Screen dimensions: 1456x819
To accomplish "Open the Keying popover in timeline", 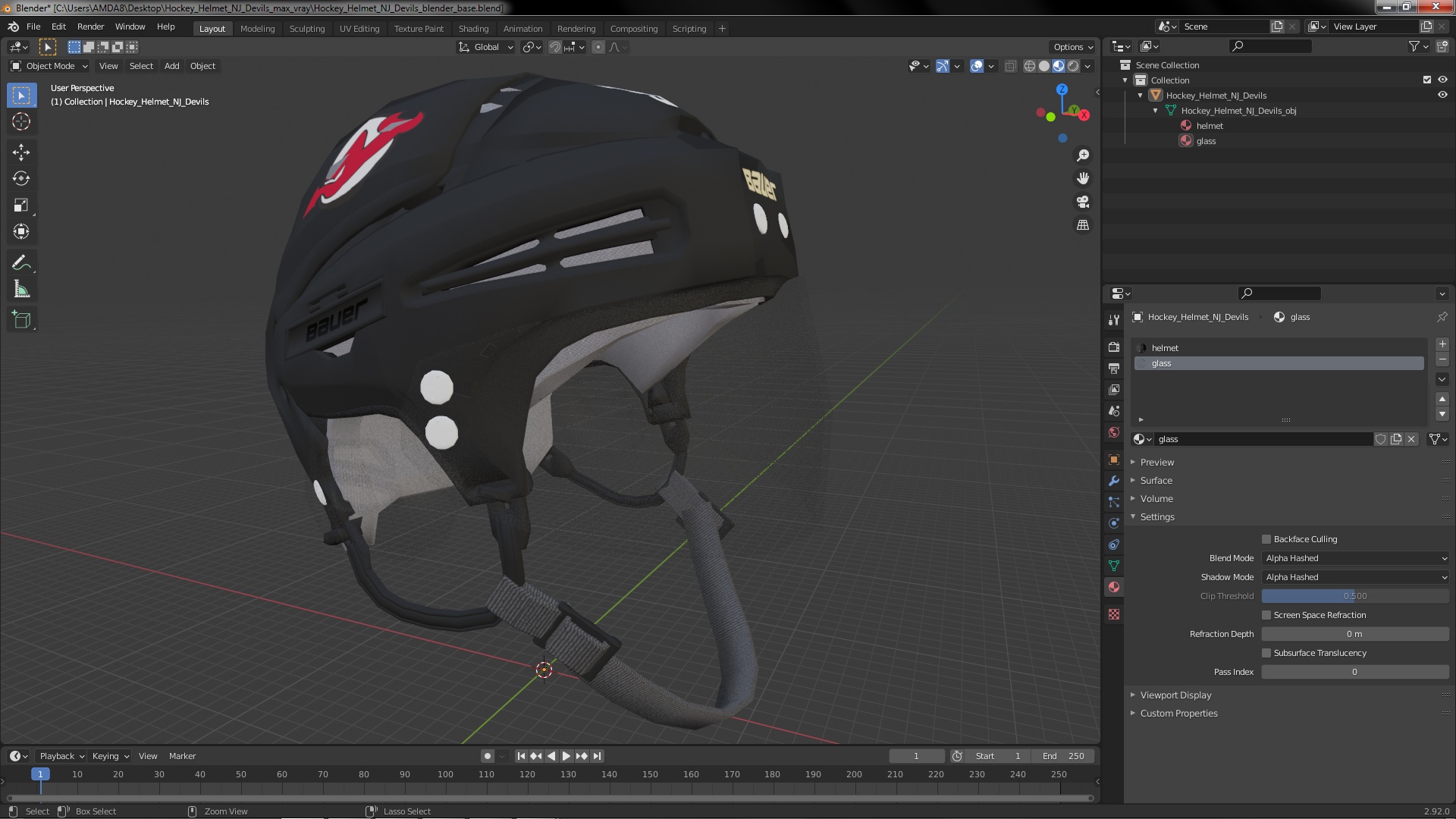I will click(x=110, y=756).
